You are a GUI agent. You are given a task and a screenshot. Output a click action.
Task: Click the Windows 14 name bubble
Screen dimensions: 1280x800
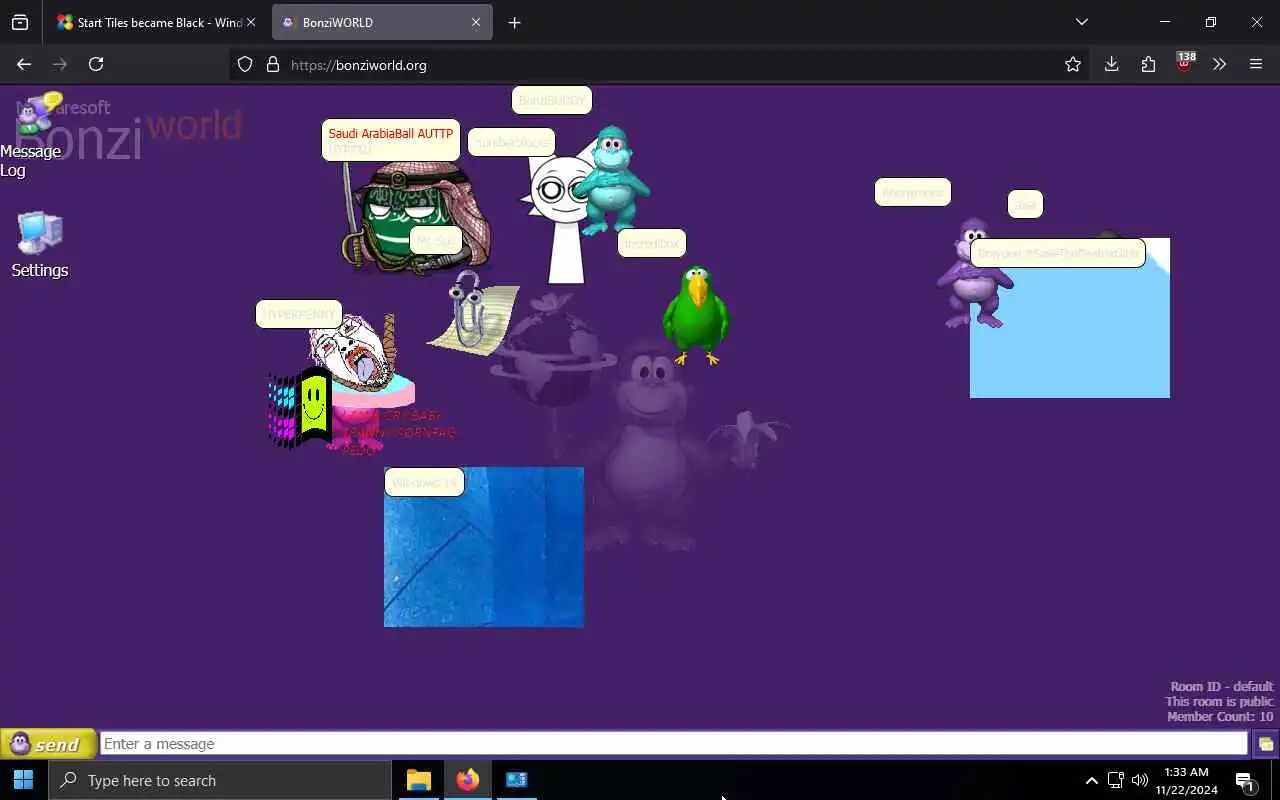tap(424, 482)
